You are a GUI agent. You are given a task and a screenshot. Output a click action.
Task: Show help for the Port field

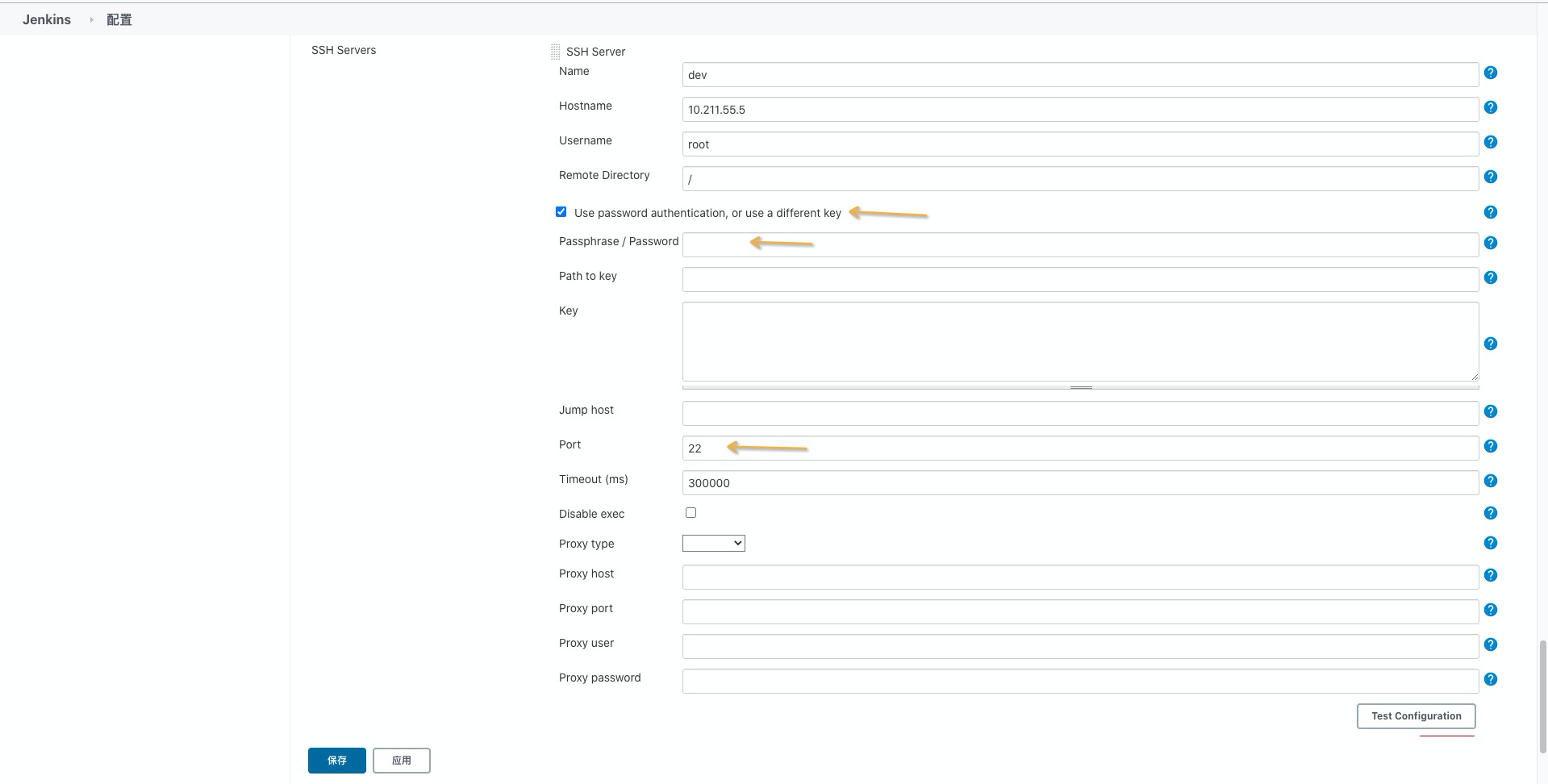[1490, 446]
